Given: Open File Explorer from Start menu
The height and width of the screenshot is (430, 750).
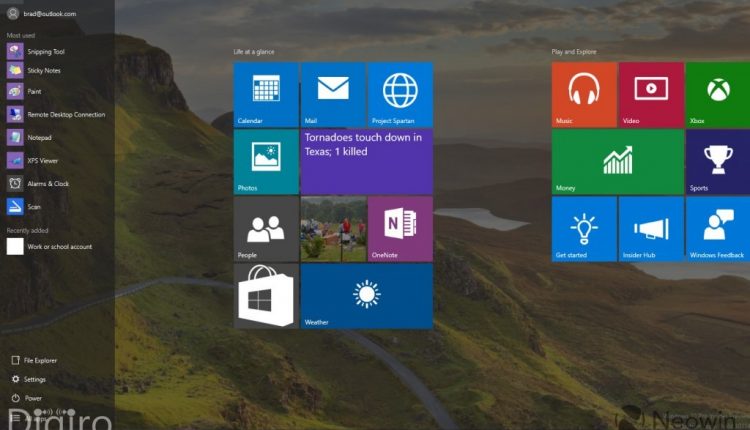Looking at the screenshot, I should [34, 360].
